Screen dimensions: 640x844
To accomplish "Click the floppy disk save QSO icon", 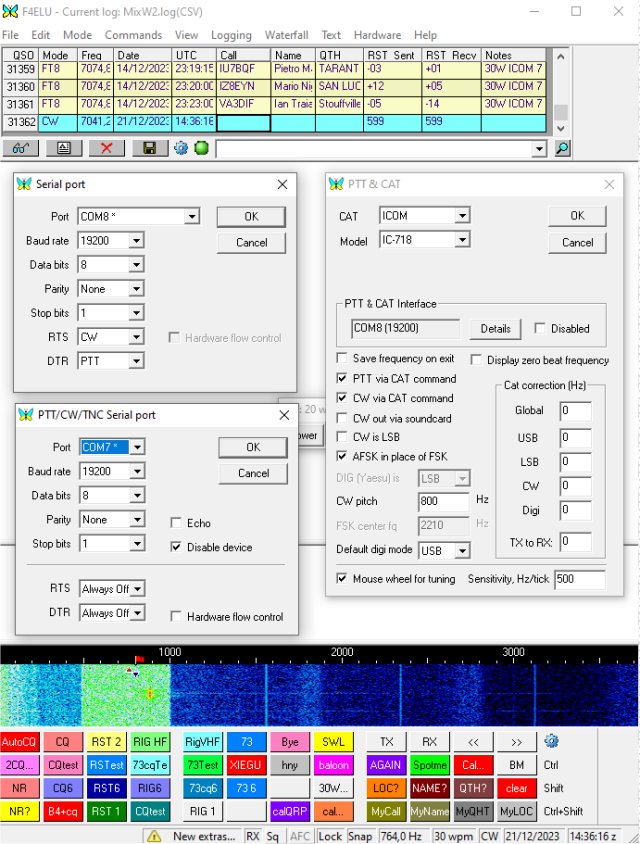I will click(149, 148).
